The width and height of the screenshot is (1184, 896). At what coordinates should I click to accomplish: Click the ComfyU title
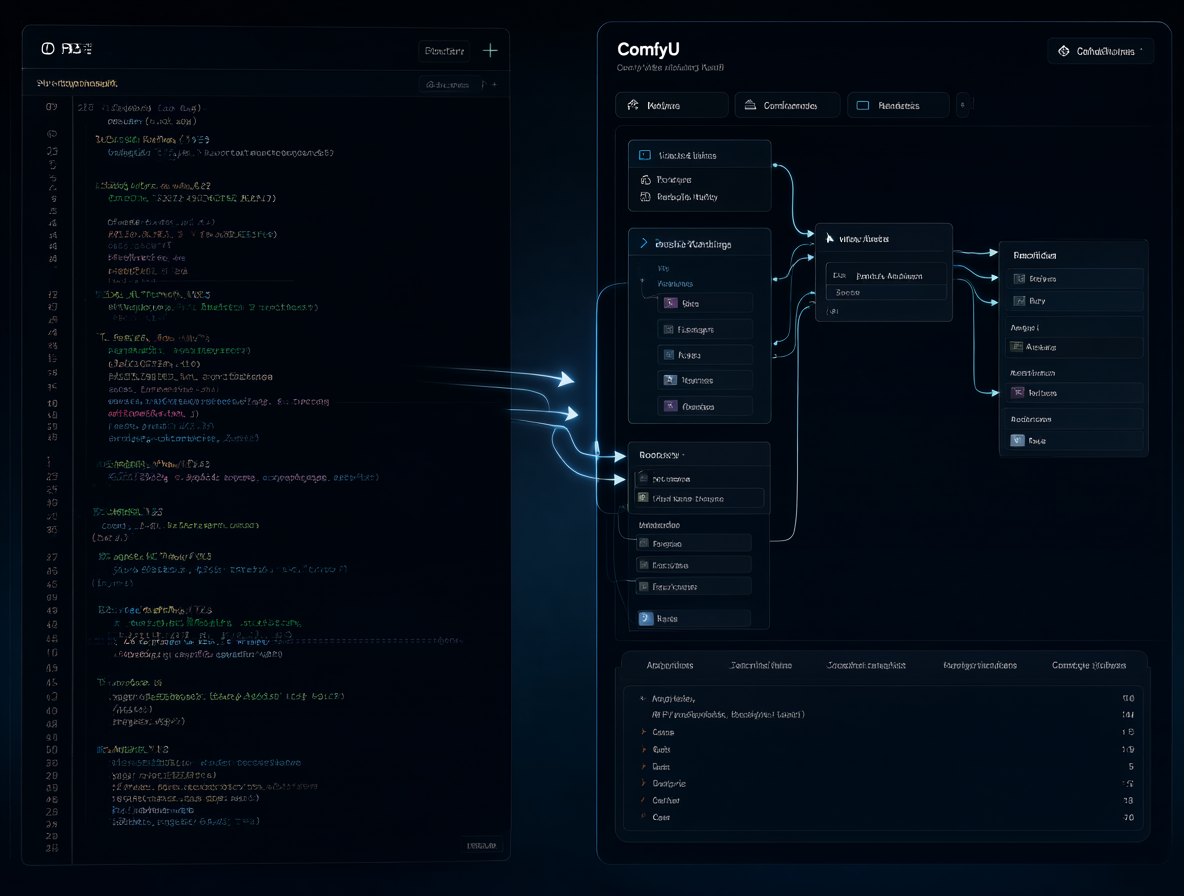pos(648,49)
